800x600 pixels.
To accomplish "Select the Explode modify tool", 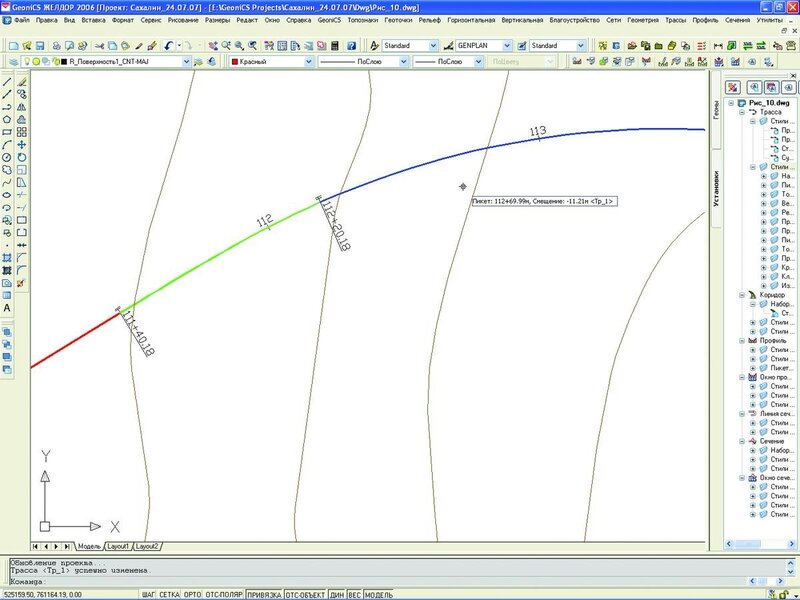I will (x=21, y=283).
